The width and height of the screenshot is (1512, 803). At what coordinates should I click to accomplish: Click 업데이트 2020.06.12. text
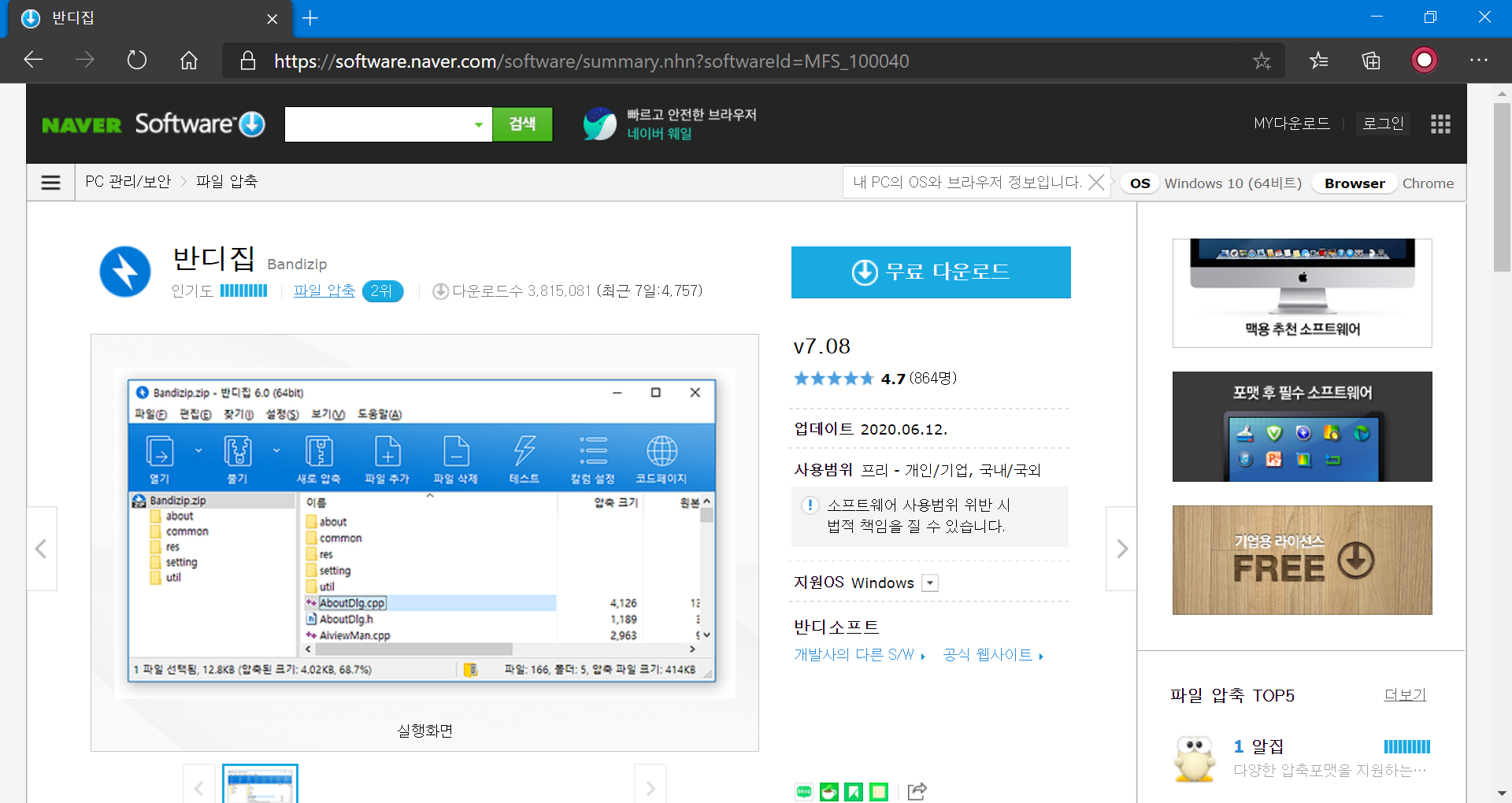pos(870,429)
